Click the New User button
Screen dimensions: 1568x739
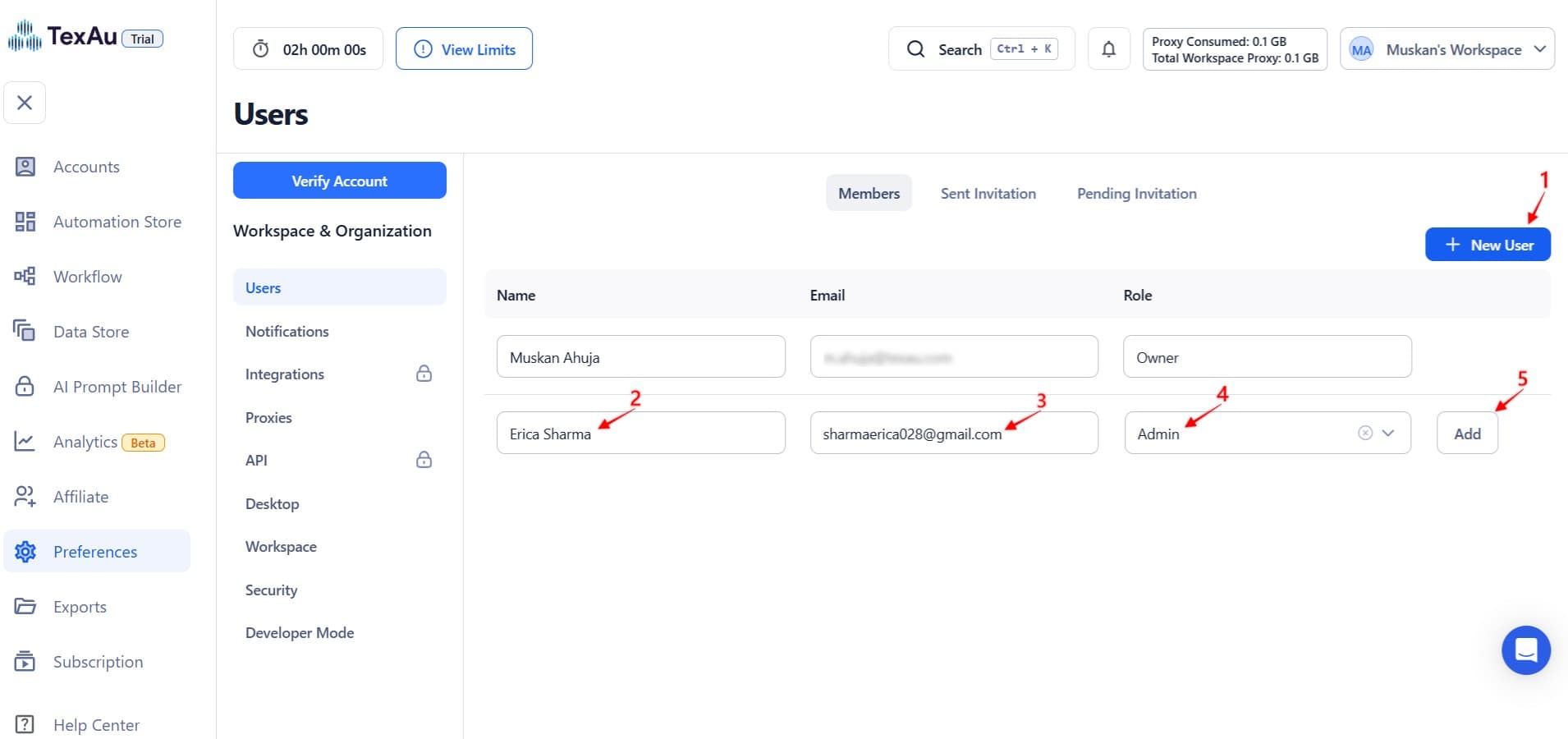pos(1488,245)
